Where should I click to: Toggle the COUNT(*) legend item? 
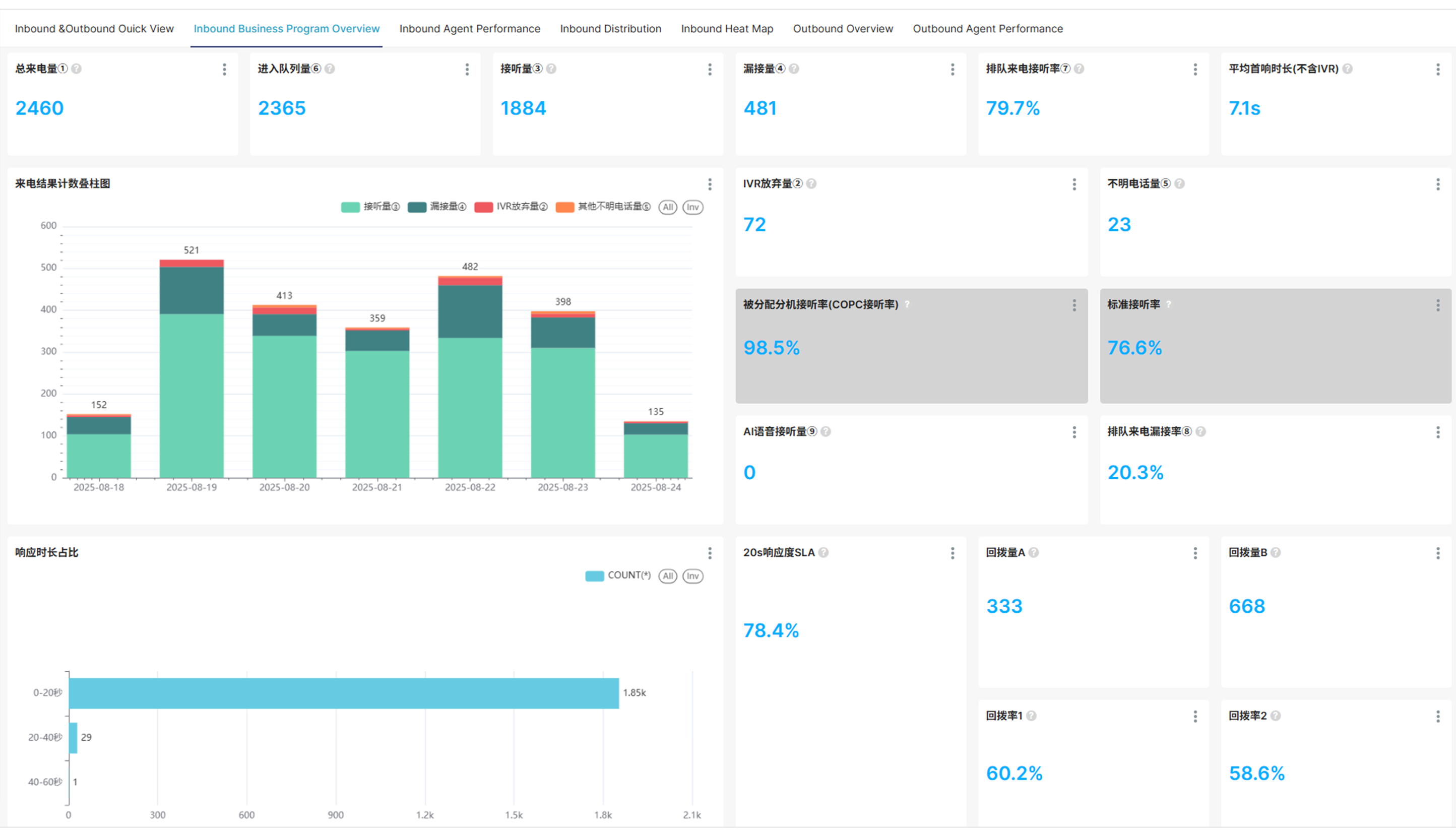tap(618, 575)
